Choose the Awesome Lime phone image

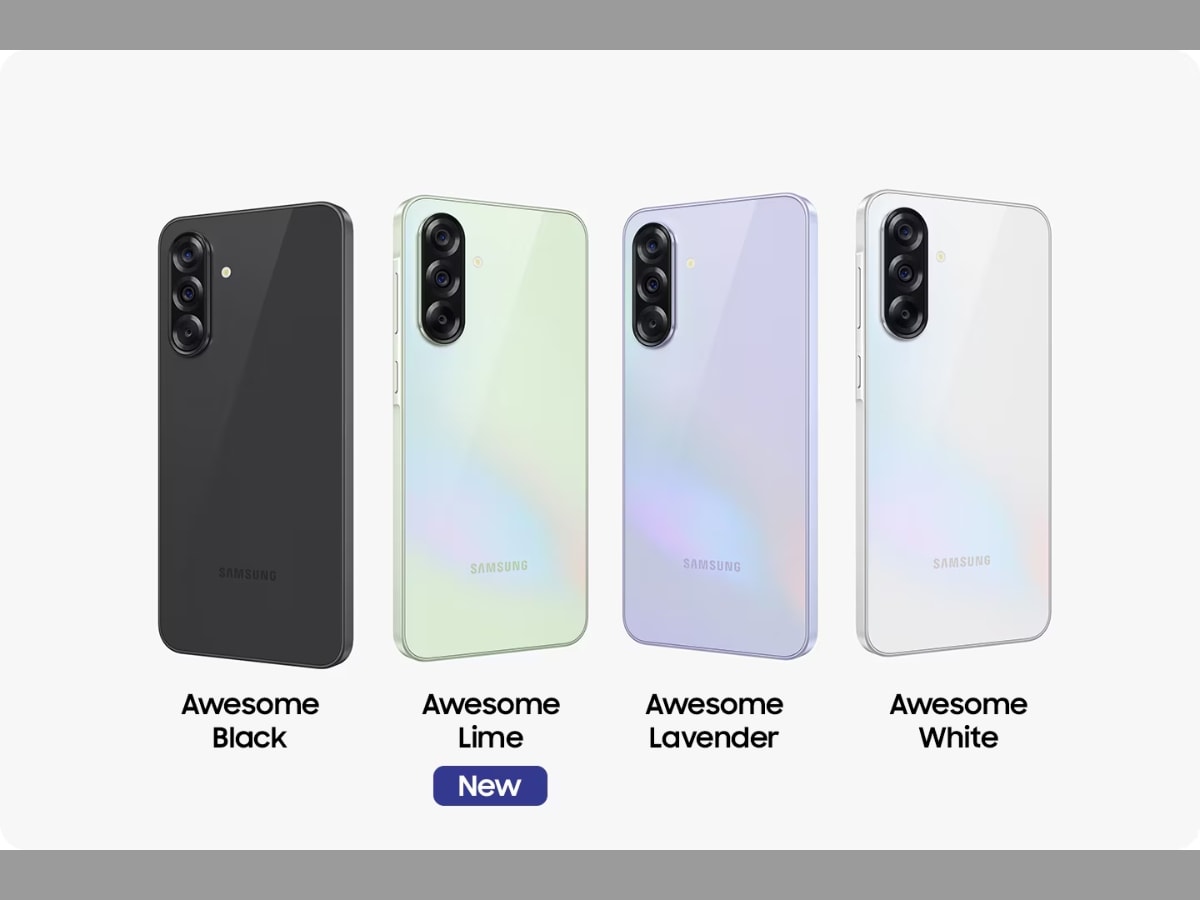[490, 428]
